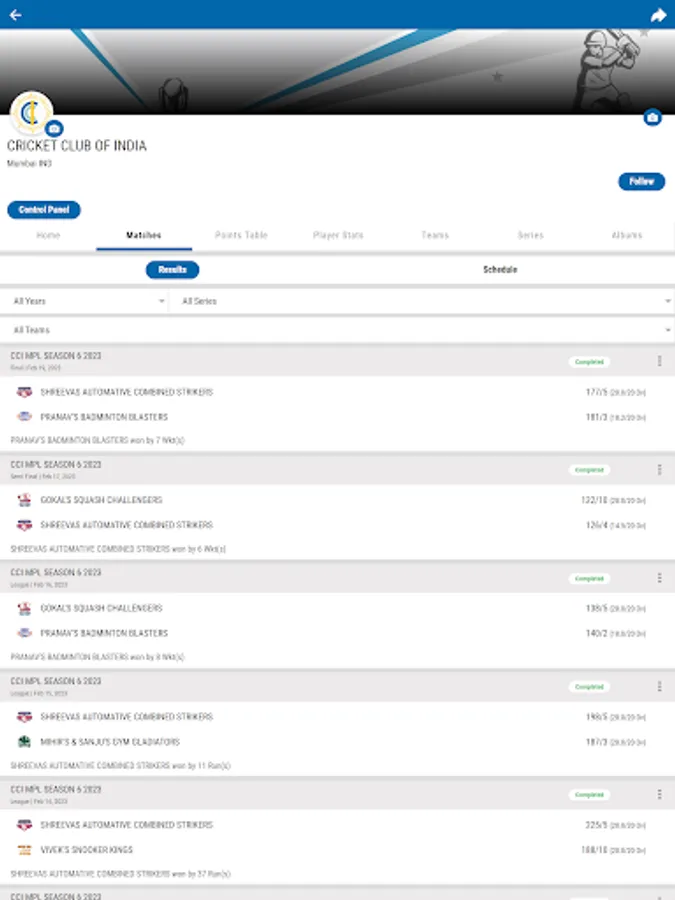This screenshot has height=900, width=675.
Task: Open Mihir's & Sanju's Gym Gladiators team name
Action: 110,742
